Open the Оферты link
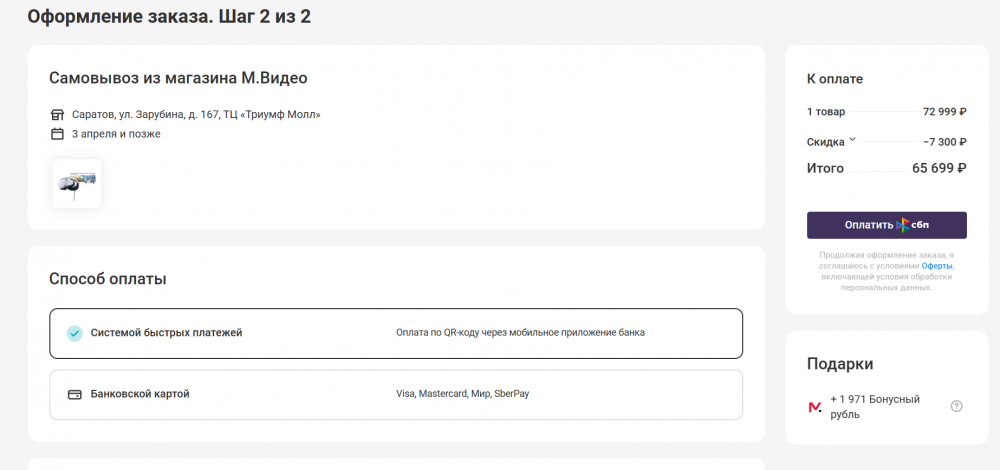Viewport: 1000px width, 470px height. [937, 266]
